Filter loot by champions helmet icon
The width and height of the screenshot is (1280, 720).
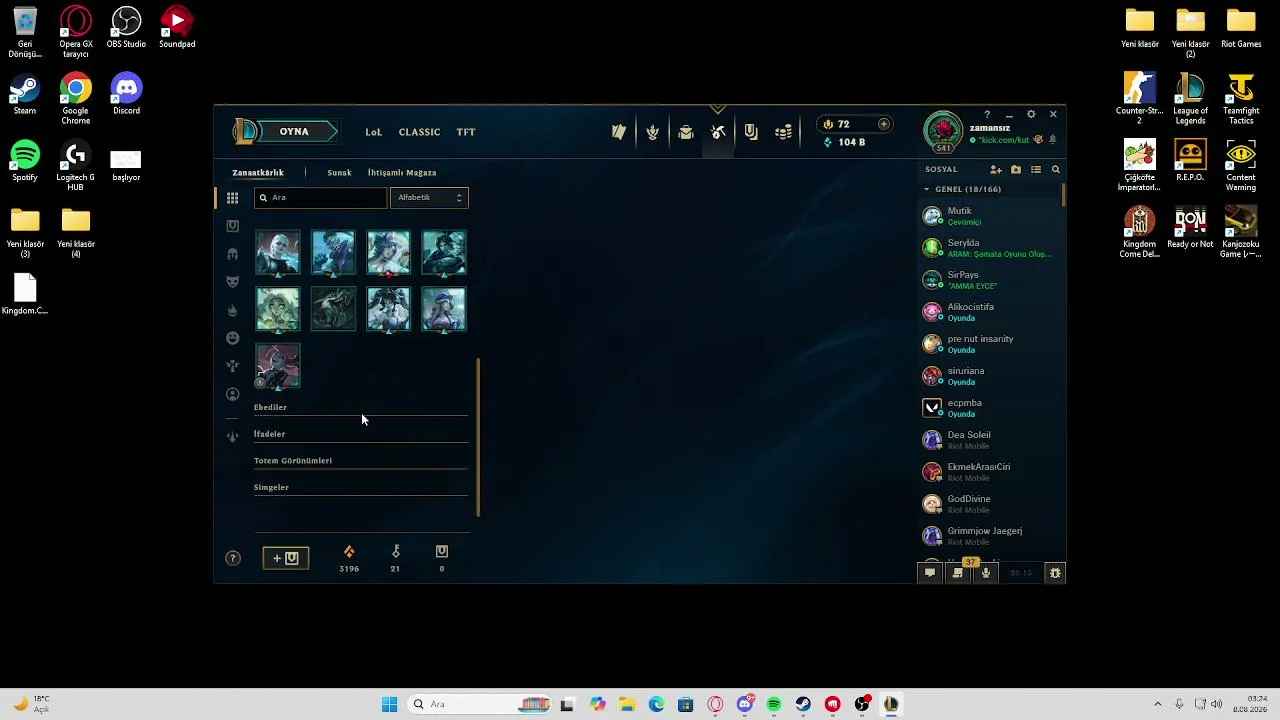tap(232, 254)
